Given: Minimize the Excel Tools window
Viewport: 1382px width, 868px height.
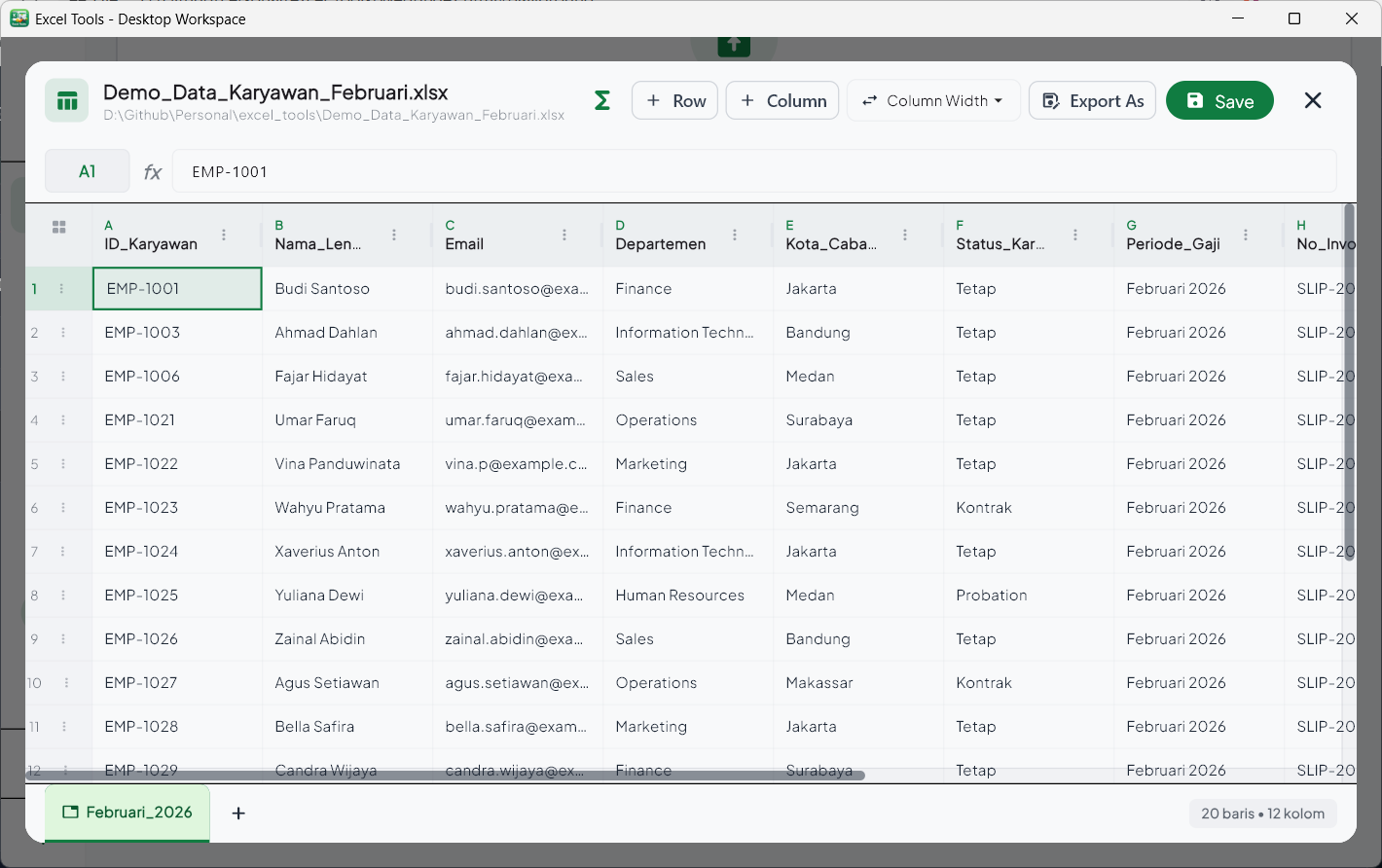Looking at the screenshot, I should point(1237,18).
